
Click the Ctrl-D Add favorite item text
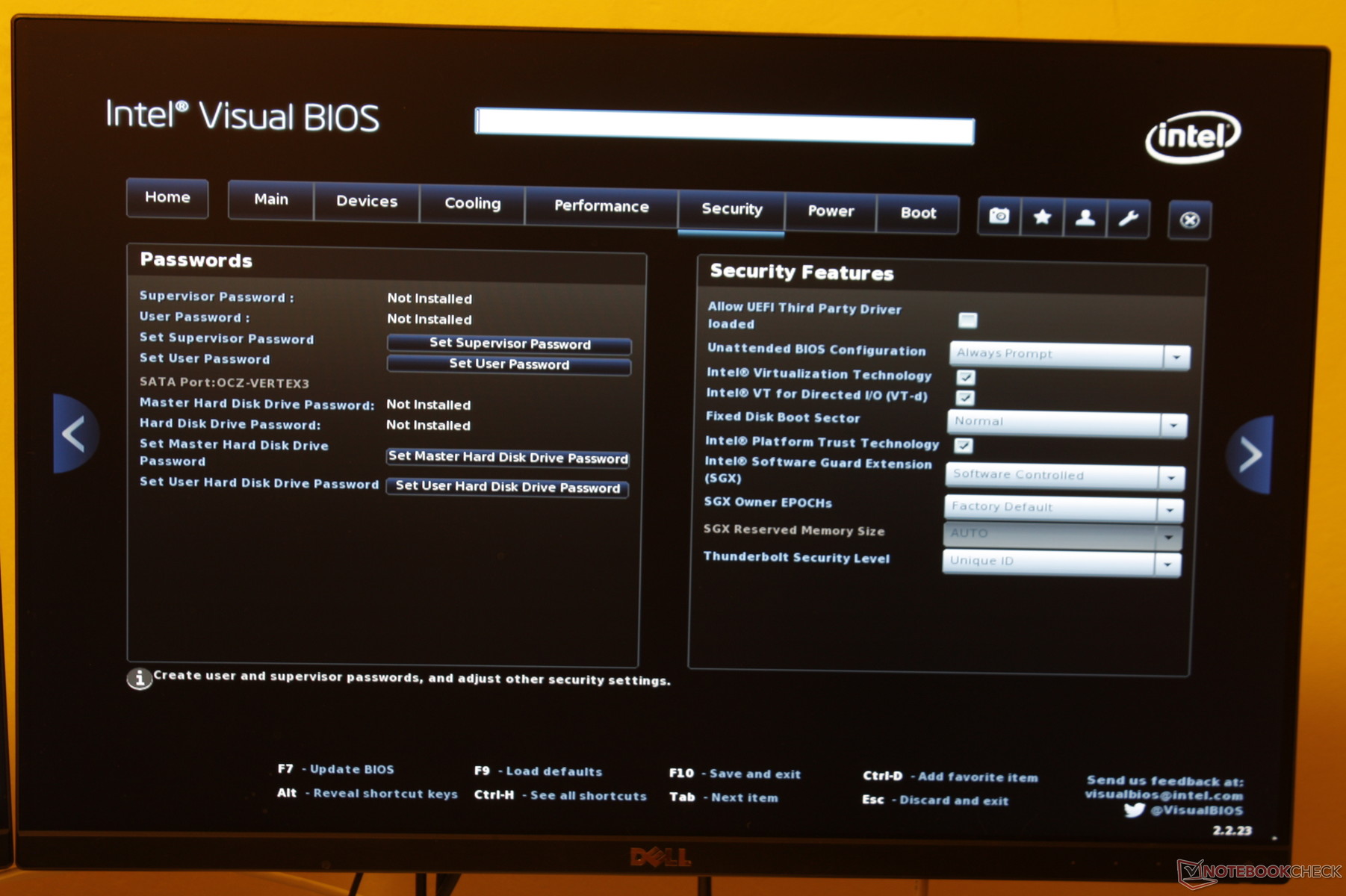tap(950, 777)
